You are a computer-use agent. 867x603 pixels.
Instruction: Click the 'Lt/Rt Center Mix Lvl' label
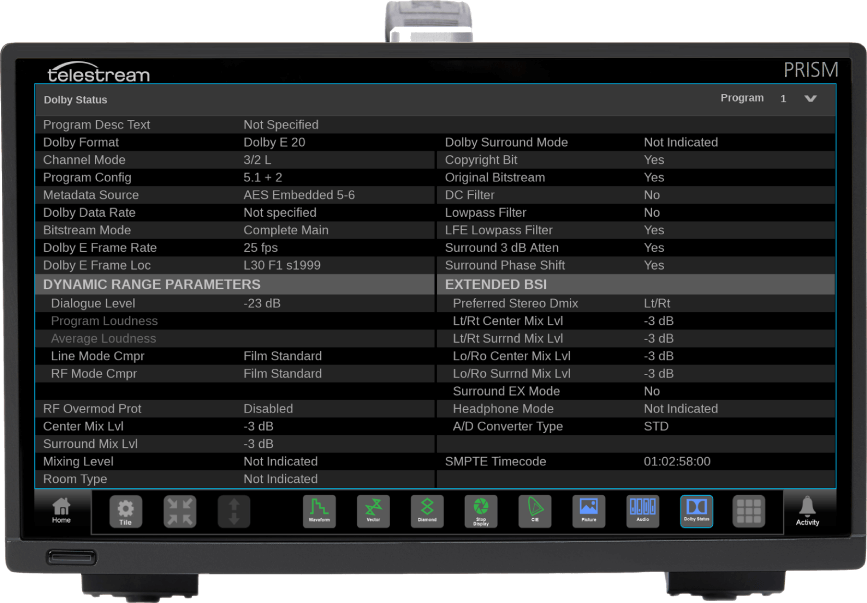click(508, 321)
